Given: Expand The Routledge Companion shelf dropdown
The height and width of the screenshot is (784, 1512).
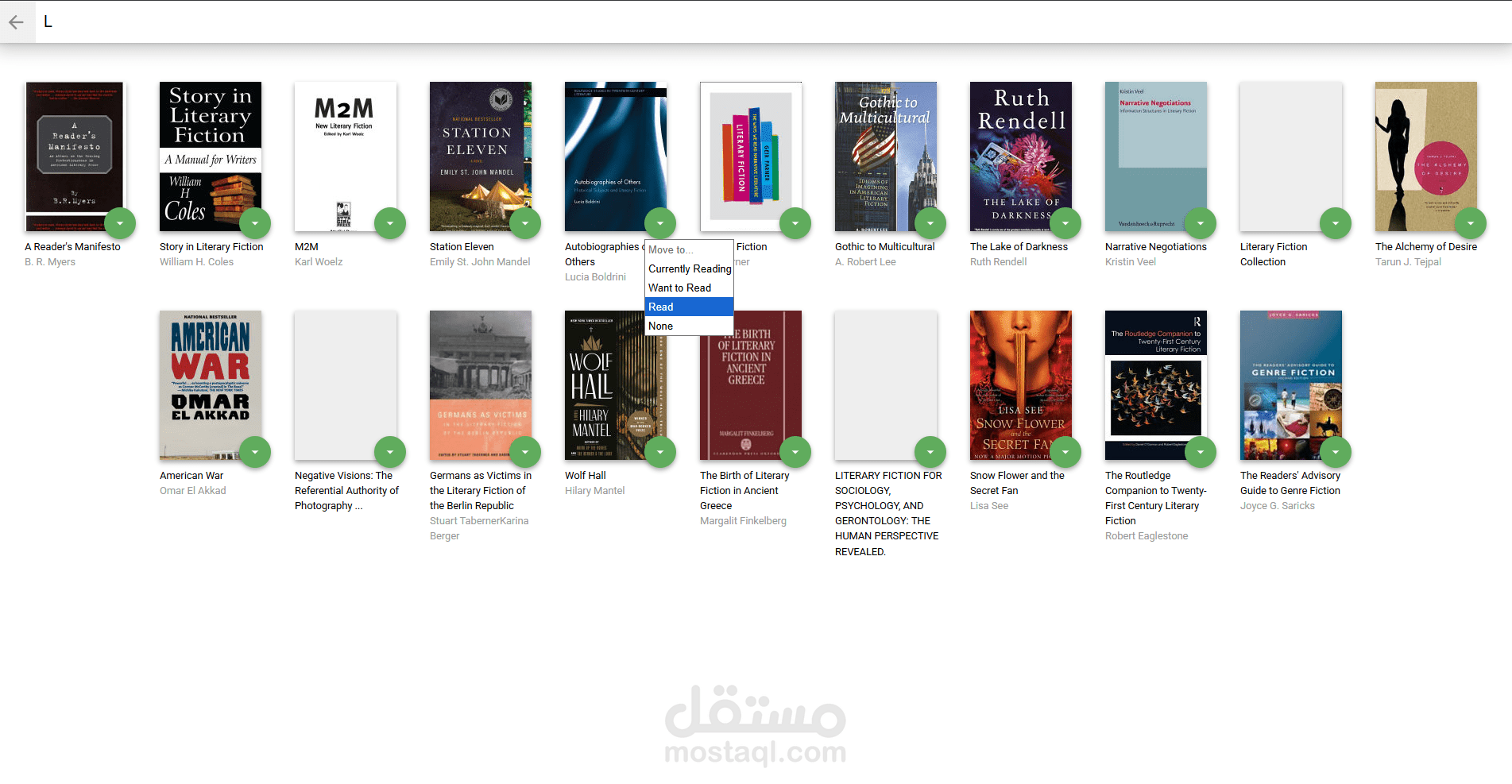Looking at the screenshot, I should click(x=1201, y=452).
